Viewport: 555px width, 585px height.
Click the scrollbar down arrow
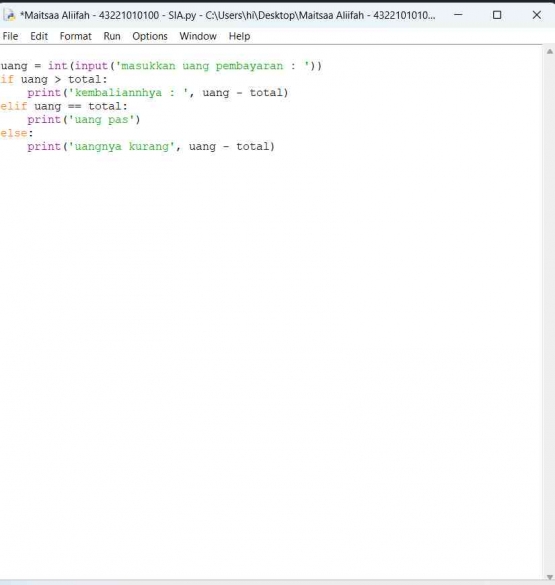pos(550,577)
